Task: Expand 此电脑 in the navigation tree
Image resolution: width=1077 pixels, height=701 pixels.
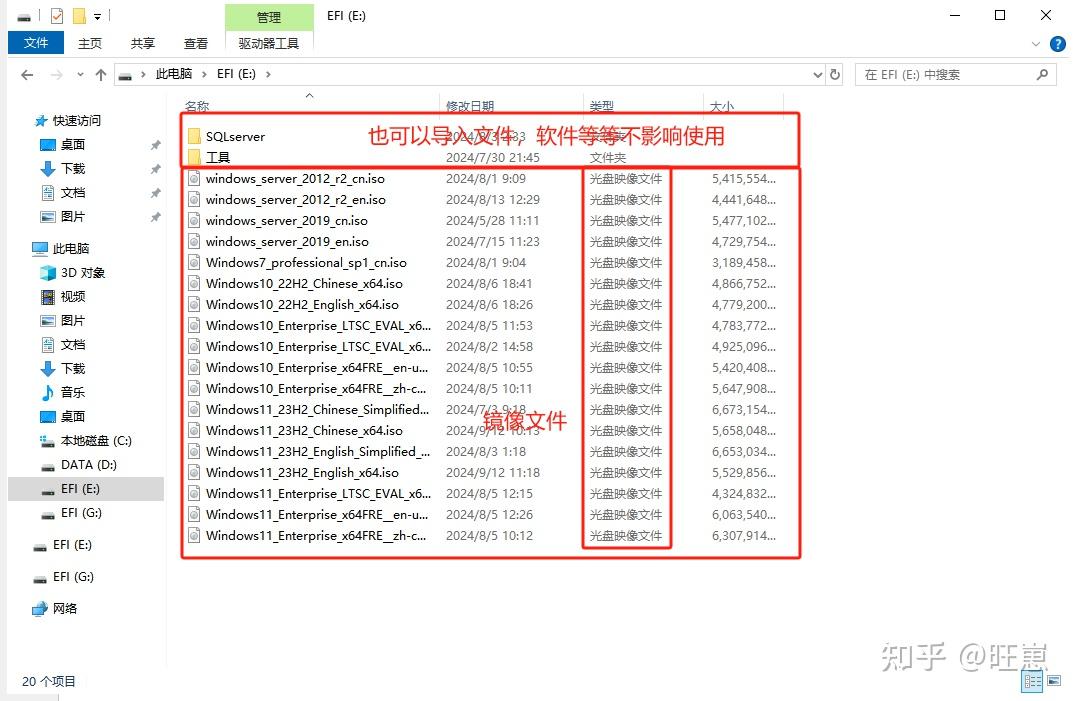Action: point(24,248)
